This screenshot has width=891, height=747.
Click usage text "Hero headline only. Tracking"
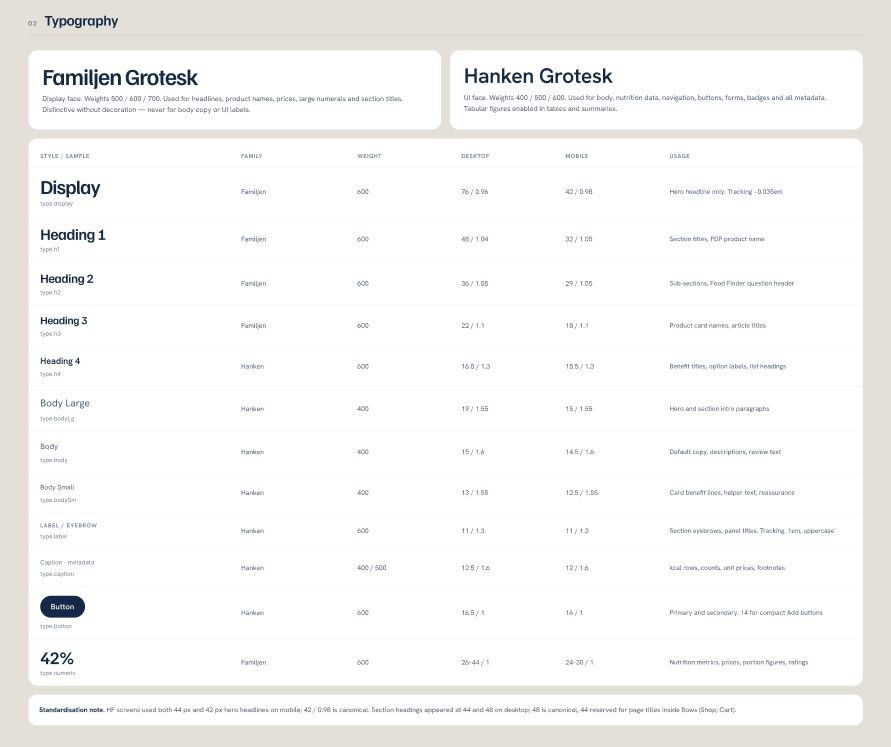point(710,192)
